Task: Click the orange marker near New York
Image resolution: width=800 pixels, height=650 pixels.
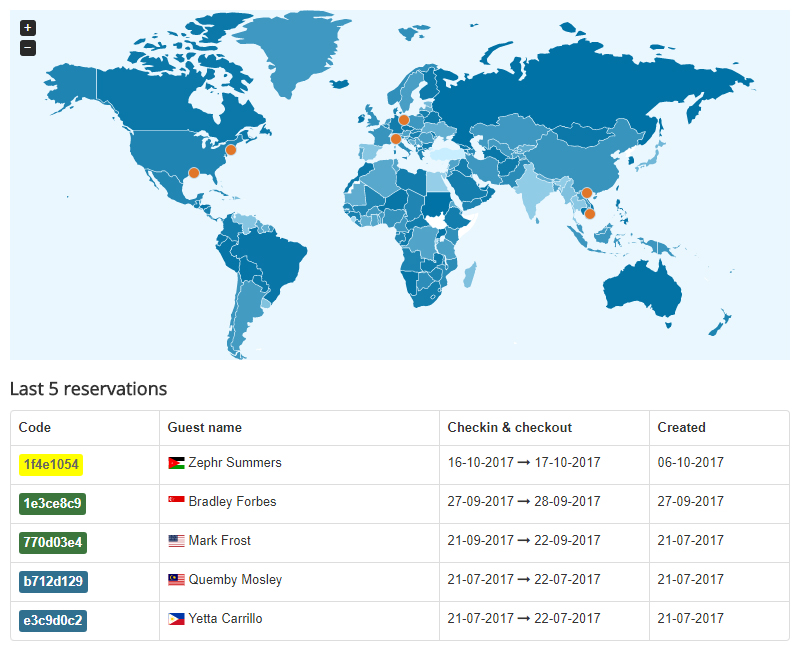Action: point(229,148)
